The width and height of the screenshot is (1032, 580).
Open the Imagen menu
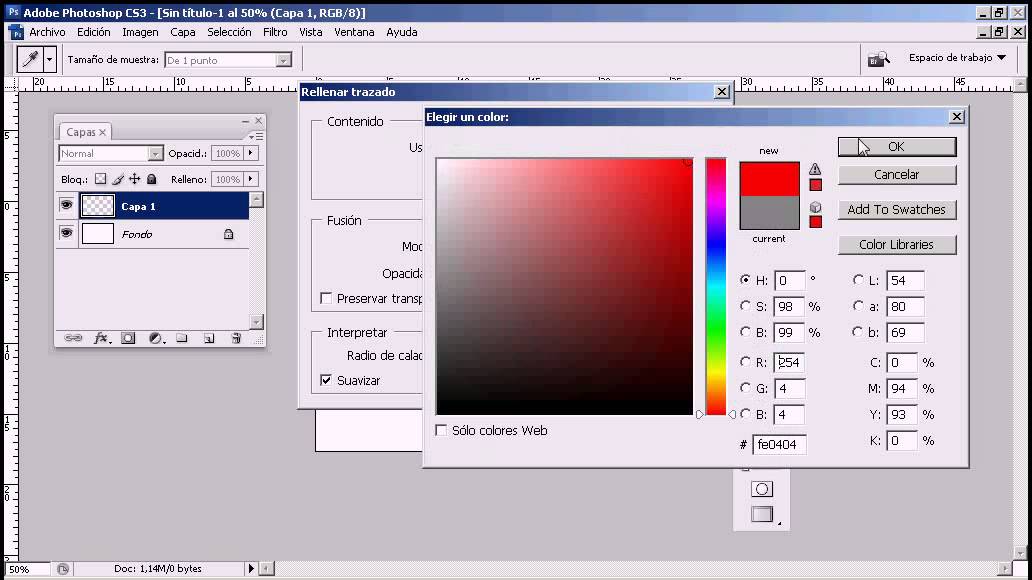(140, 32)
